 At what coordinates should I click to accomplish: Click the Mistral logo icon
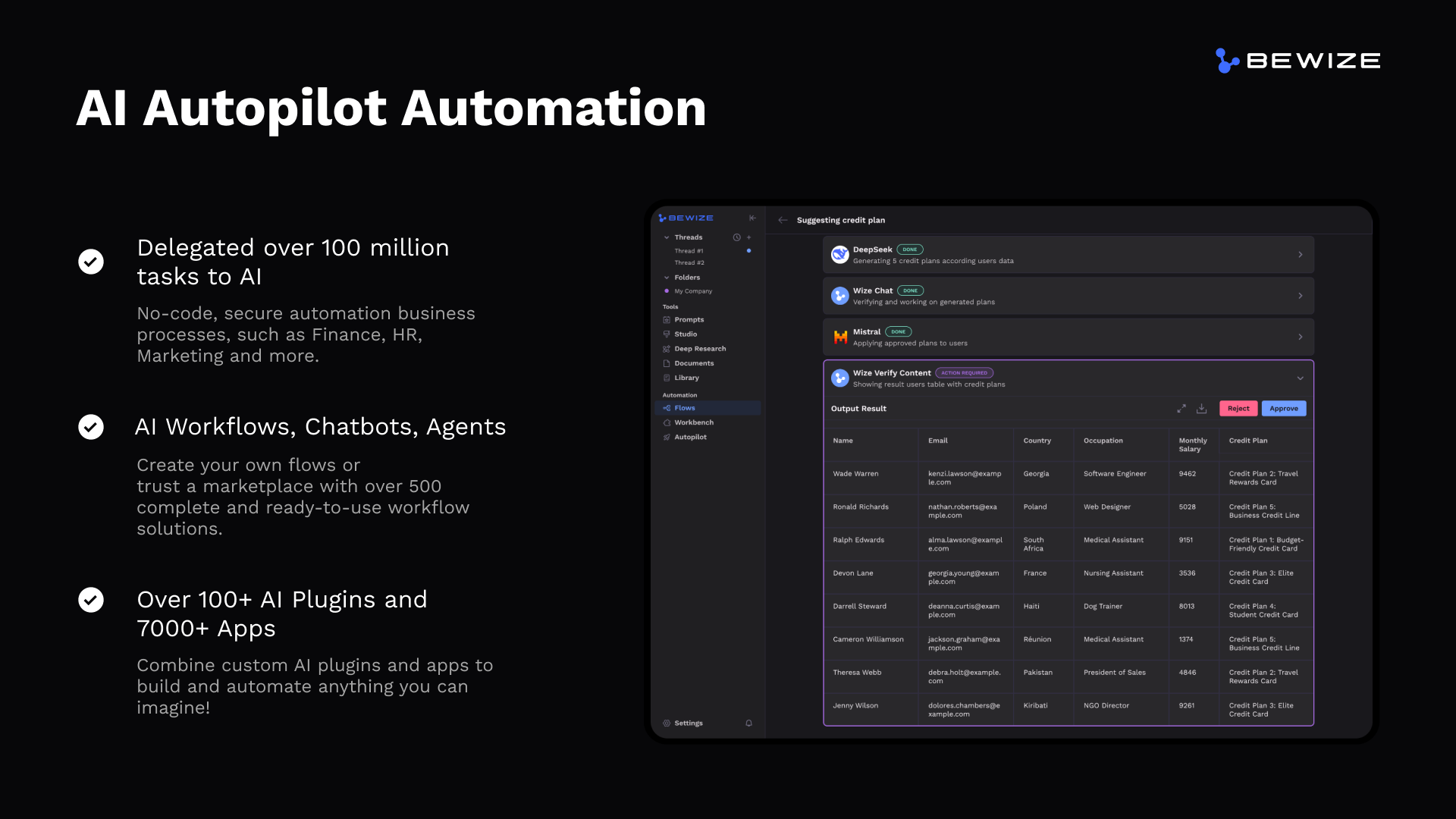pyautogui.click(x=840, y=337)
